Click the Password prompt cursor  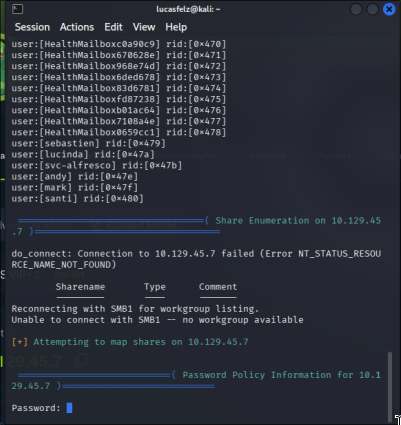click(69, 408)
